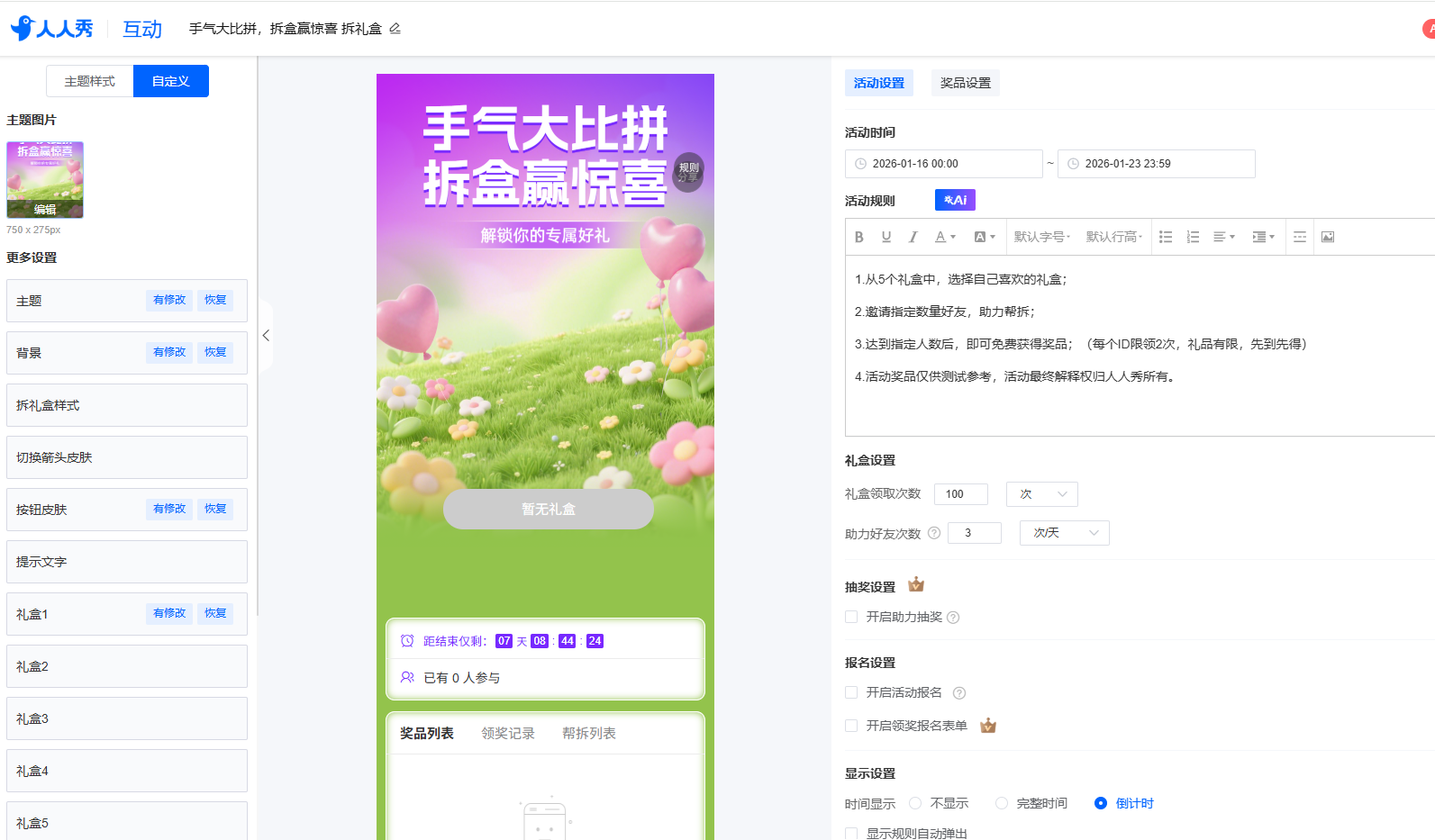Open the 默认字号 font size dropdown

coord(1041,237)
